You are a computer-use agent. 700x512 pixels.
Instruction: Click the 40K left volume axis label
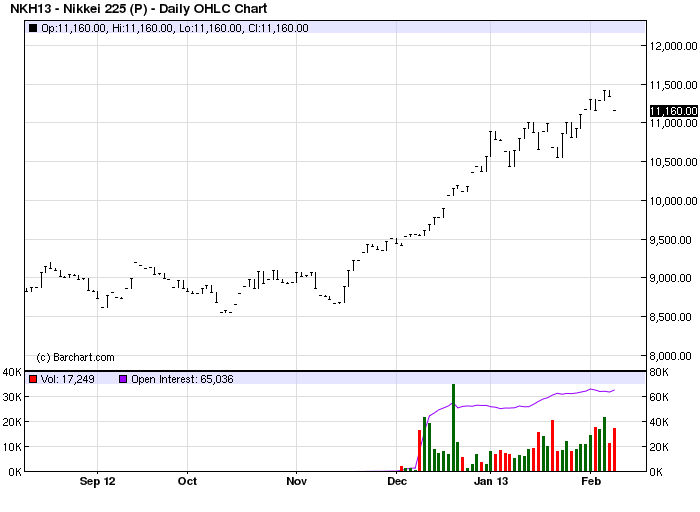[x=12, y=372]
